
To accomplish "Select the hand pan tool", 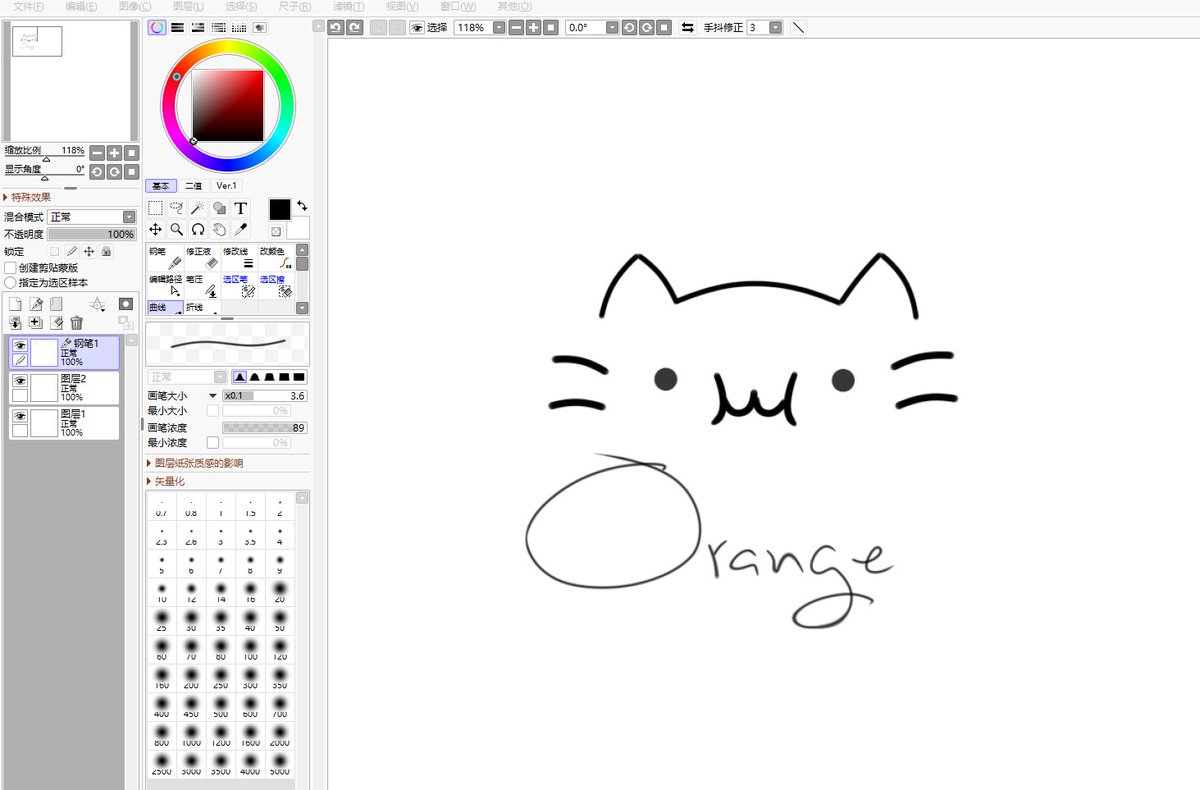I will click(219, 229).
